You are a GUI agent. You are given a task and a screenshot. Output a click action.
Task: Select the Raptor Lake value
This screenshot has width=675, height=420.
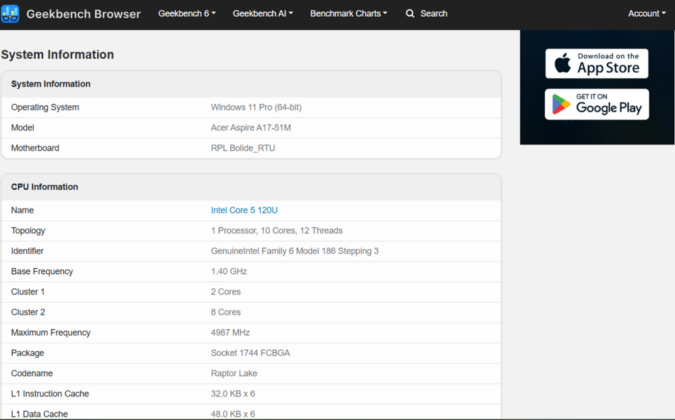pyautogui.click(x=234, y=373)
